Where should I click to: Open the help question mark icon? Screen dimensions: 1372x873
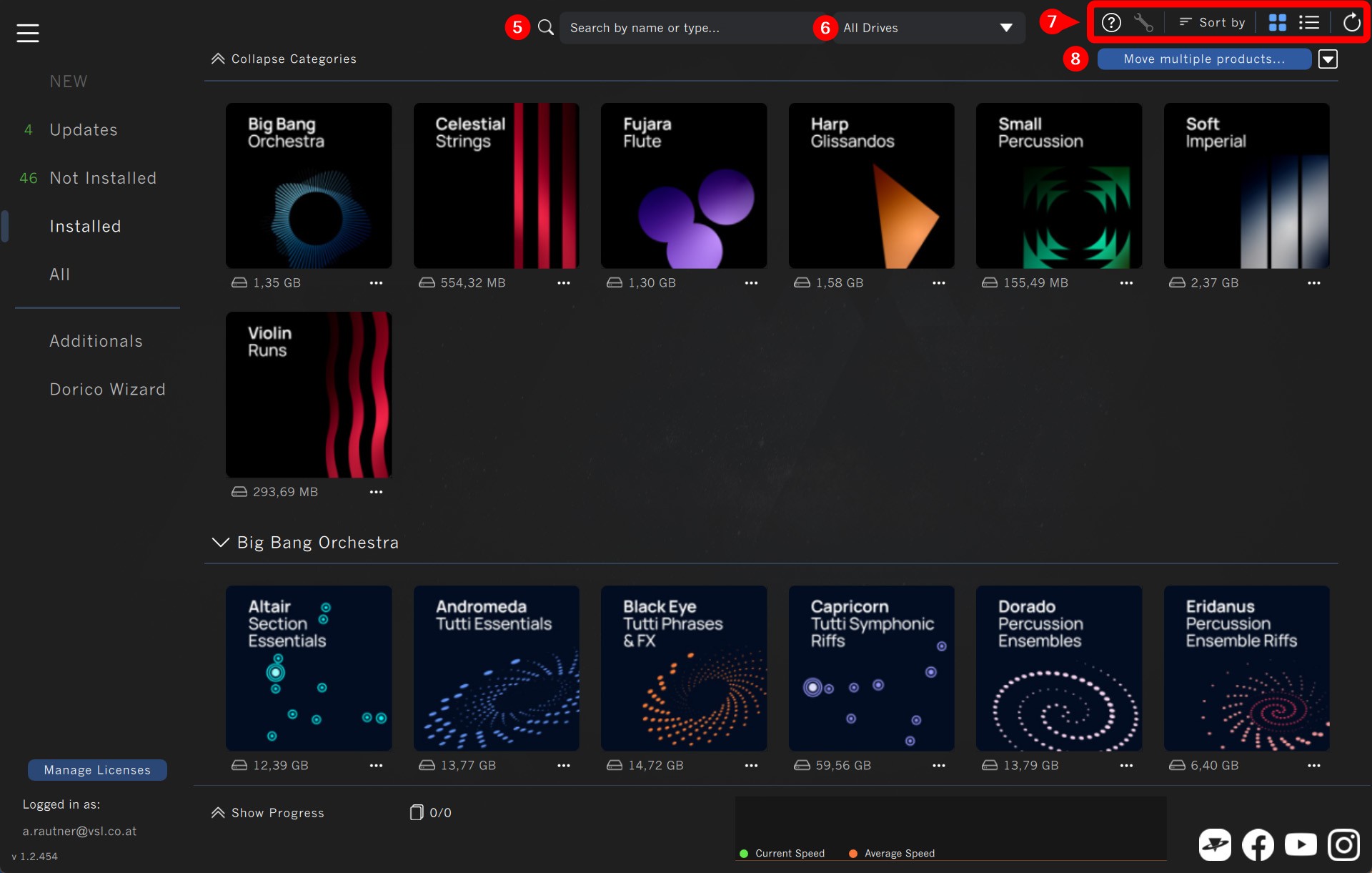pos(1111,23)
